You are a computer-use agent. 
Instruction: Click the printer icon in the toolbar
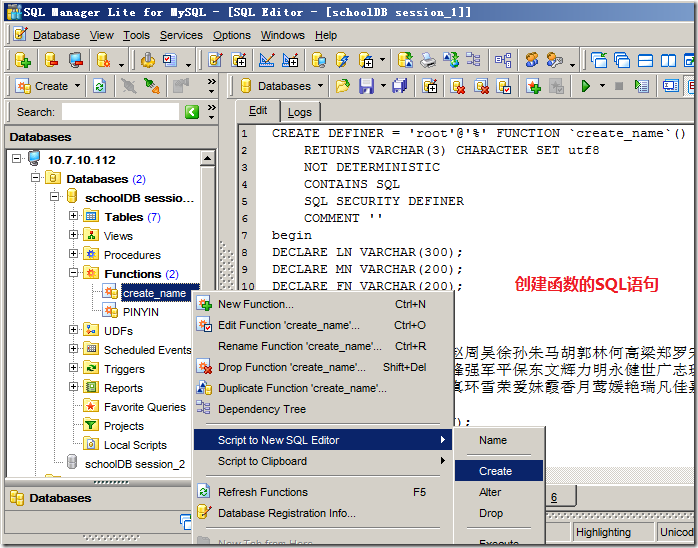pyautogui.click(x=428, y=60)
